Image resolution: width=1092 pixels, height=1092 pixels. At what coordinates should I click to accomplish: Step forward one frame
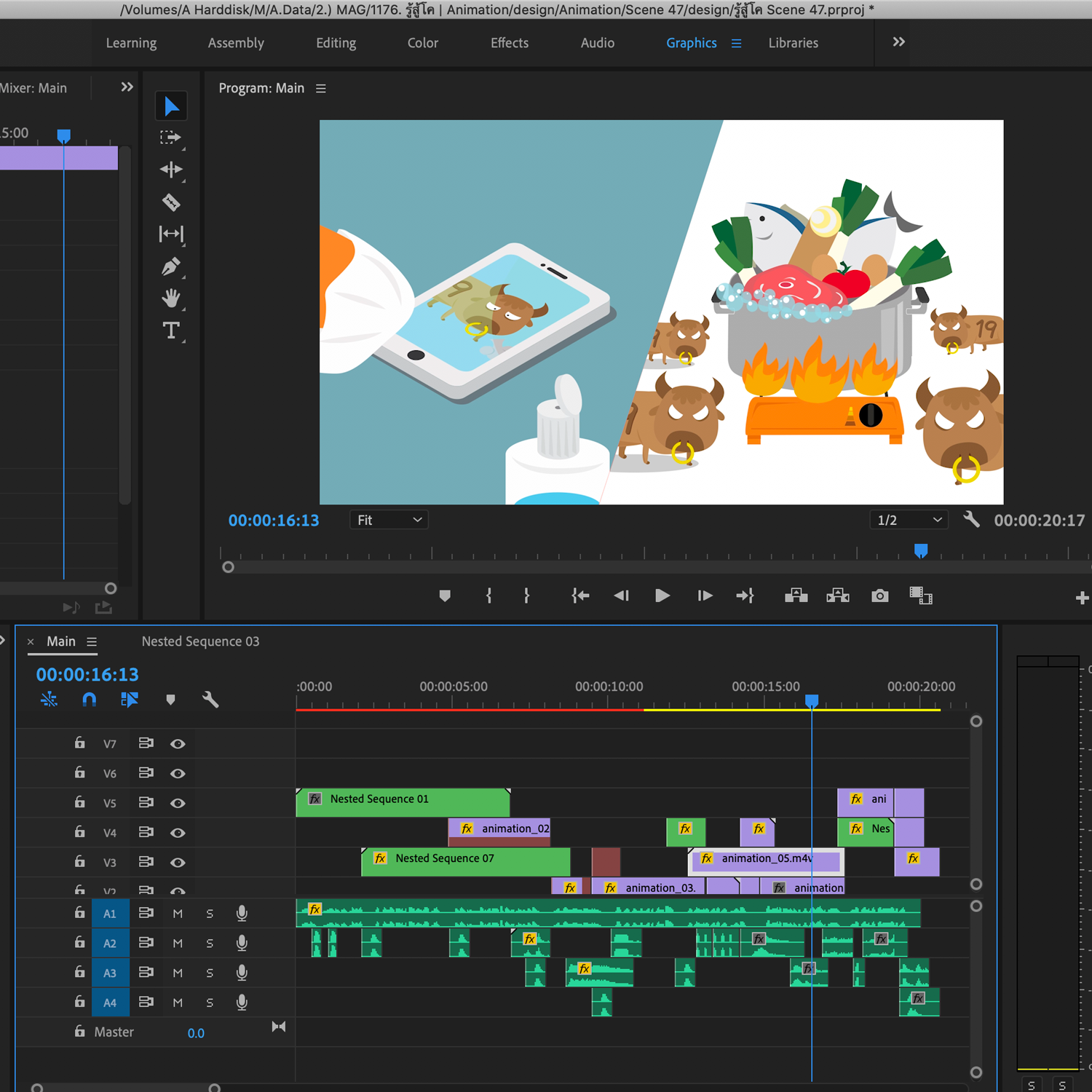tap(705, 596)
